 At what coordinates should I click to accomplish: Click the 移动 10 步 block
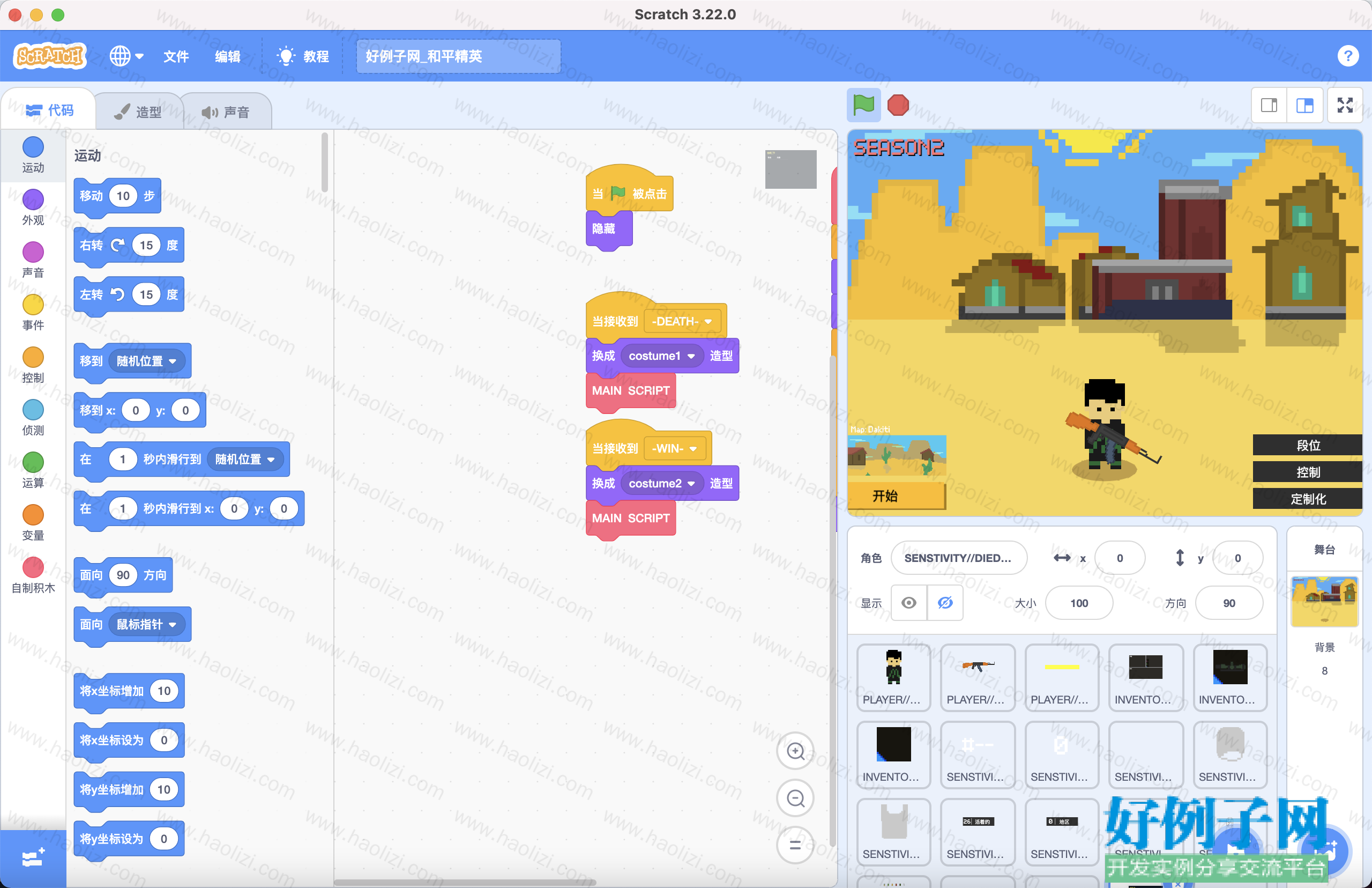coord(117,196)
